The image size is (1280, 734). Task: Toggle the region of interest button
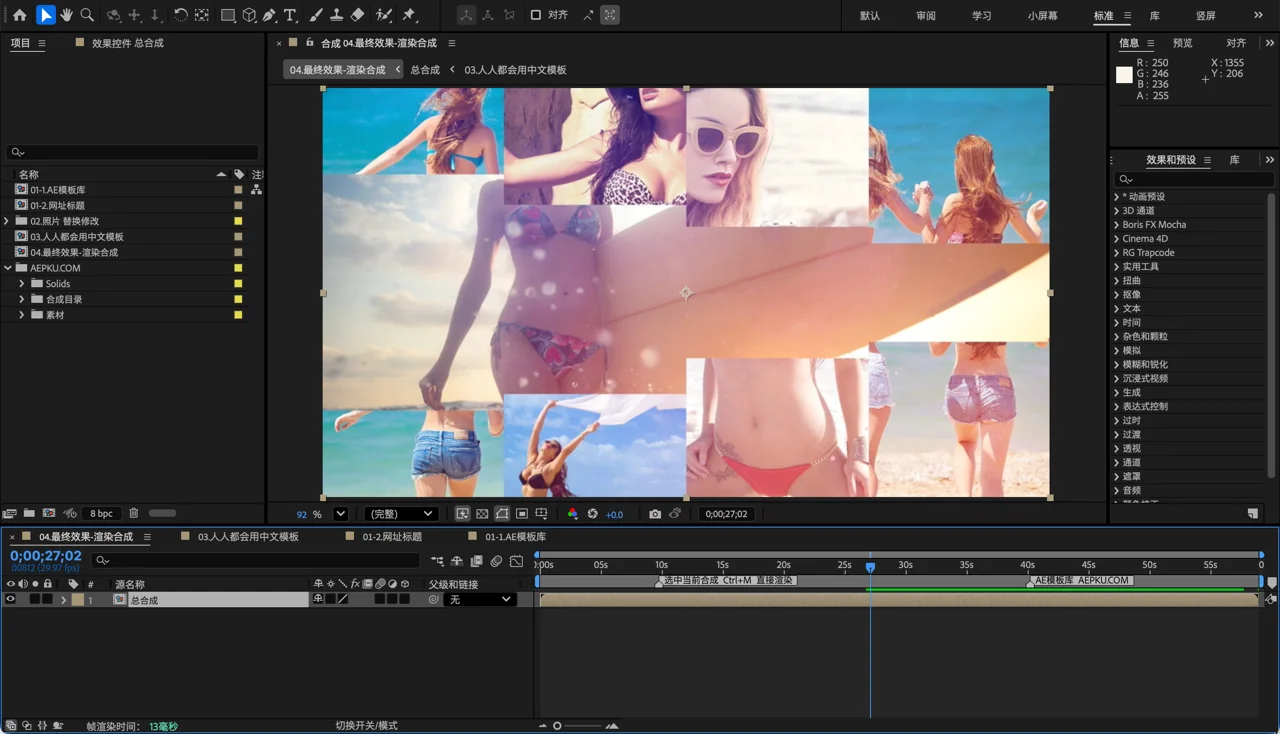point(522,514)
